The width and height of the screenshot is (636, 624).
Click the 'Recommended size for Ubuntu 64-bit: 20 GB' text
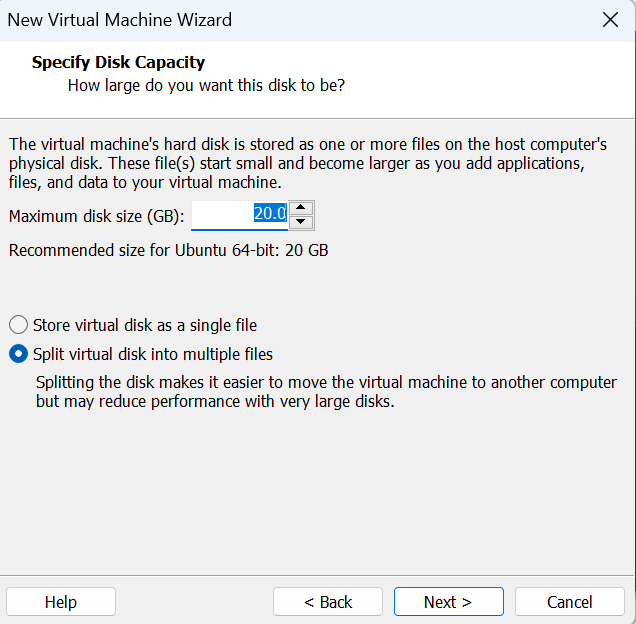(168, 250)
